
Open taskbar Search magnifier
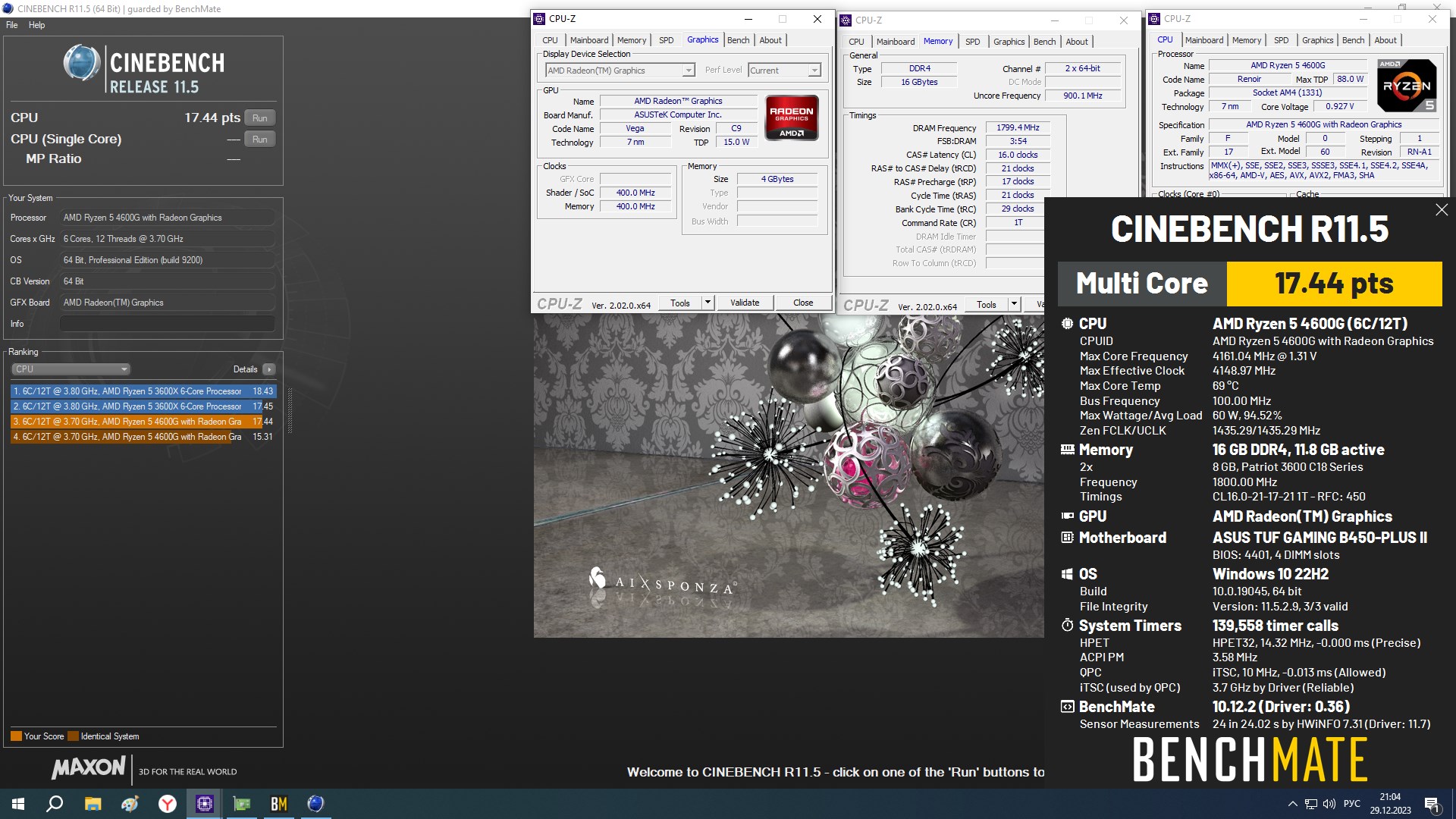tap(55, 804)
